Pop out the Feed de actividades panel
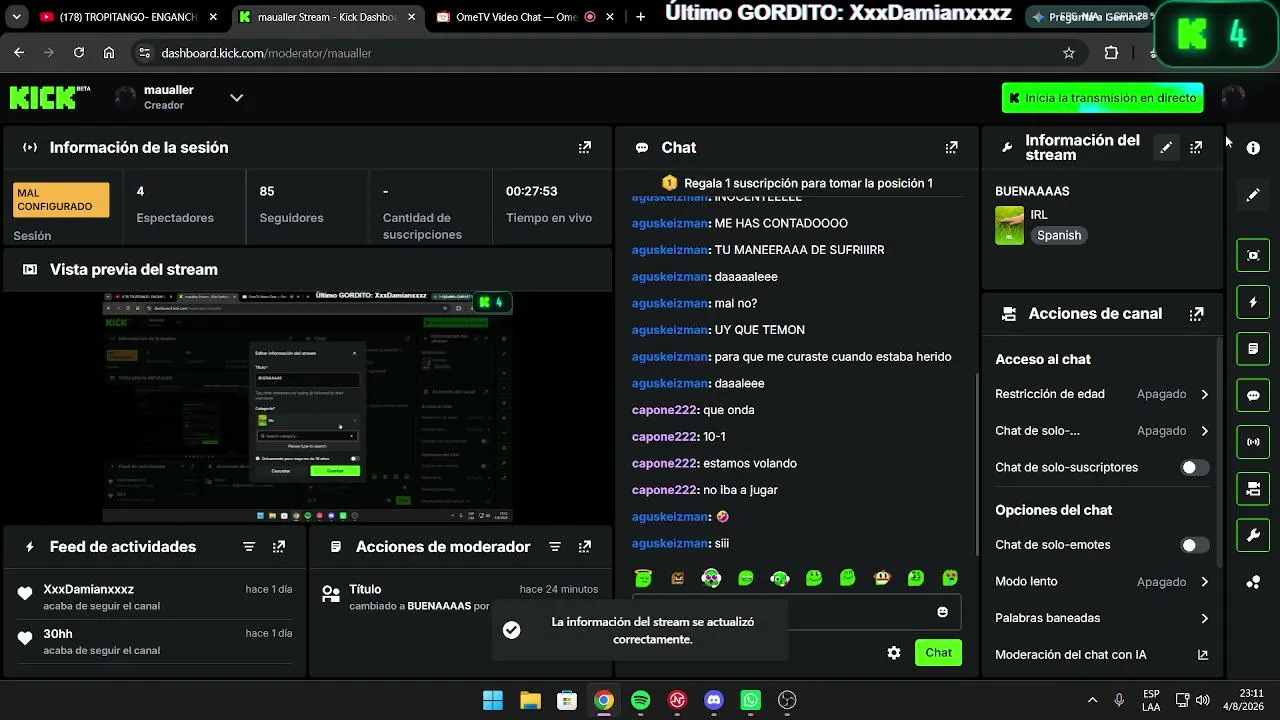The width and height of the screenshot is (1280, 720). (x=279, y=547)
